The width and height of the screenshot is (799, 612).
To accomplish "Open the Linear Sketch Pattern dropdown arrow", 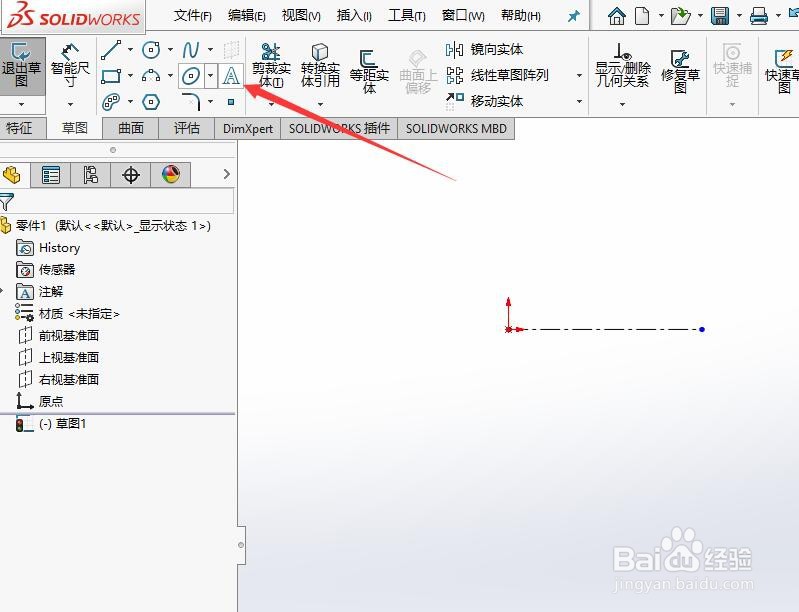I will click(x=579, y=75).
